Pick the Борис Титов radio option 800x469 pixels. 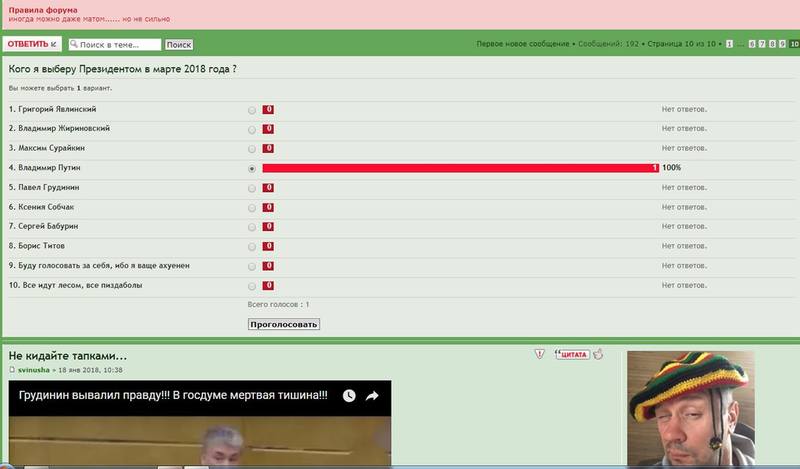(251, 246)
